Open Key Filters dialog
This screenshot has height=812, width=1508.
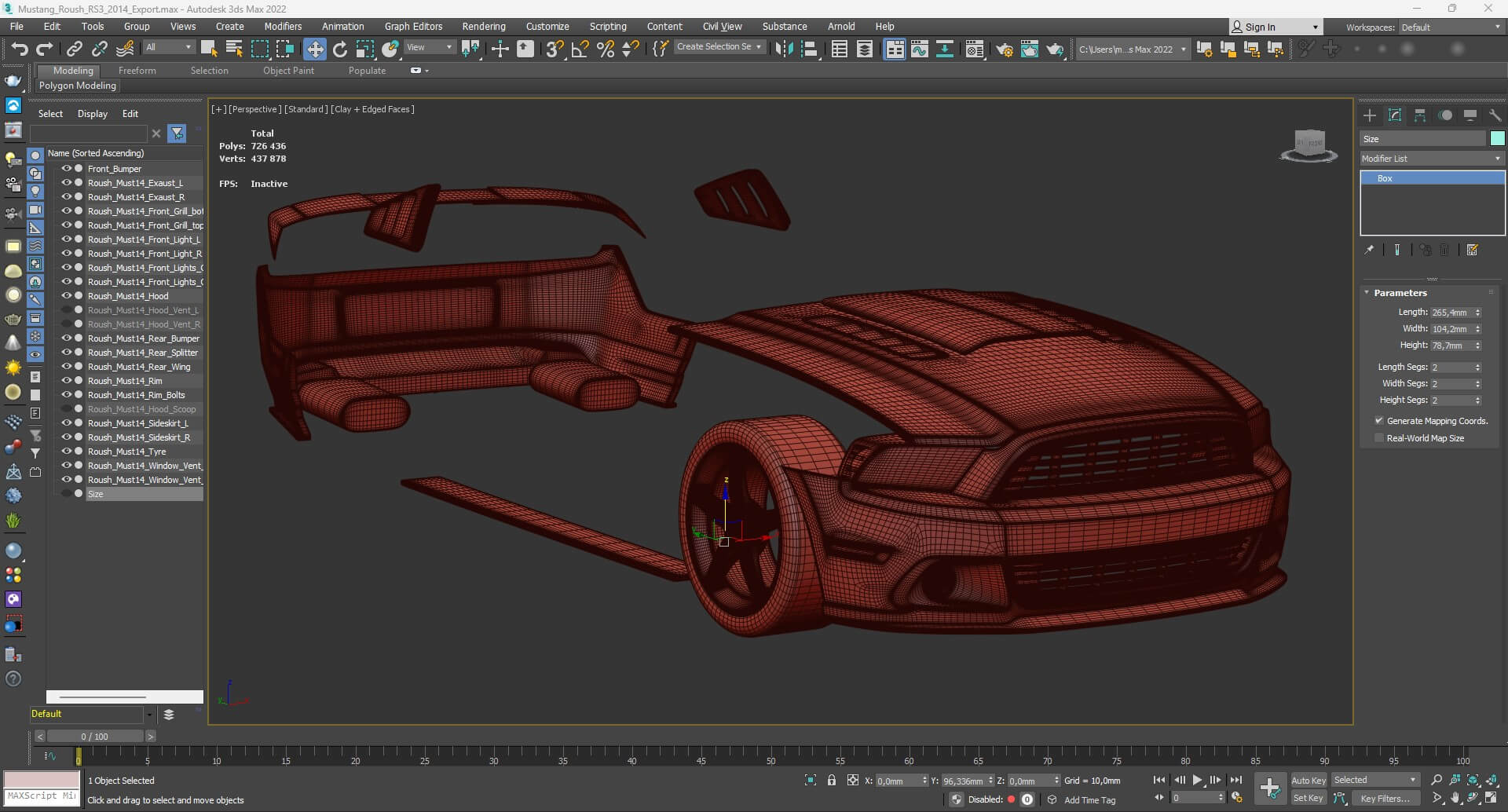(x=1385, y=798)
